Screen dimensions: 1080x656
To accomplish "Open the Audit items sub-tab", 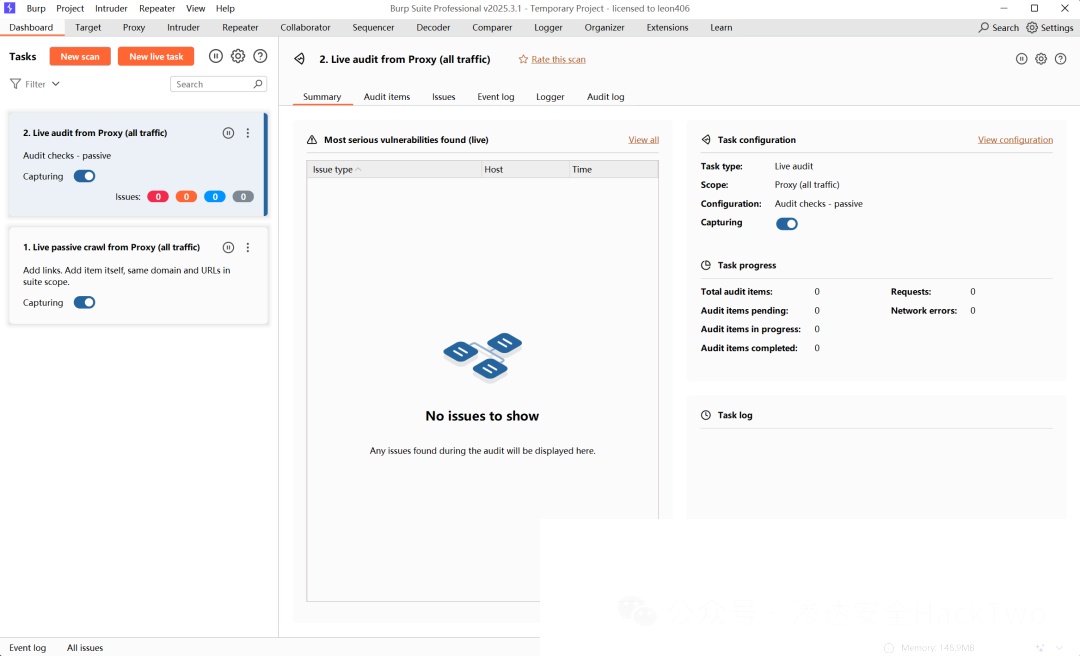I will (x=387, y=97).
